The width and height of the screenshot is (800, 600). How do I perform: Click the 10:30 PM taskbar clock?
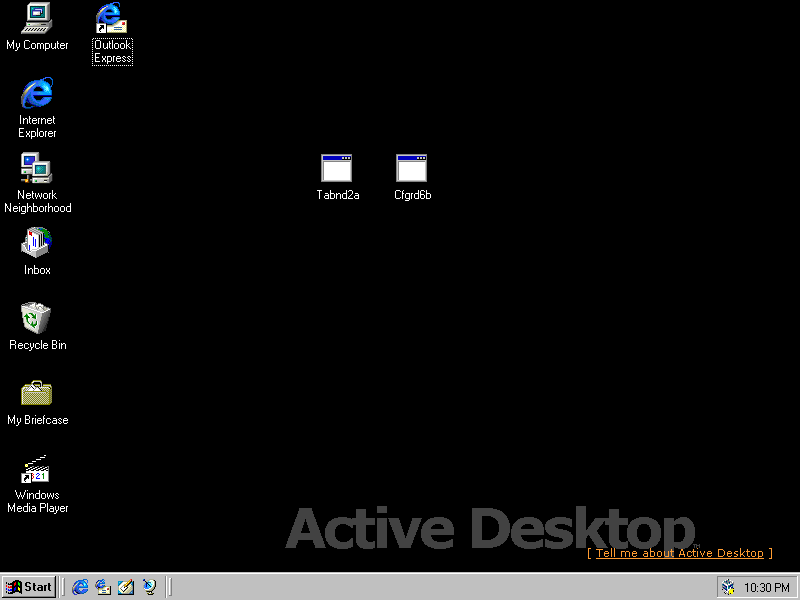tap(766, 588)
